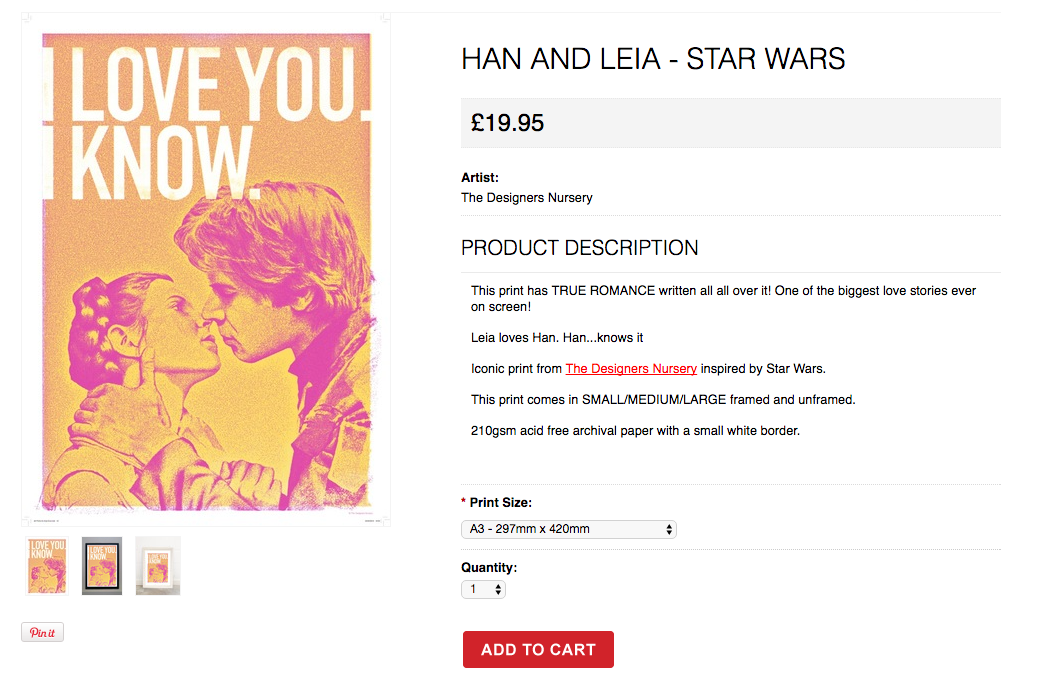1043x678 pixels.
Task: Click the Add to Cart button
Action: (x=538, y=650)
